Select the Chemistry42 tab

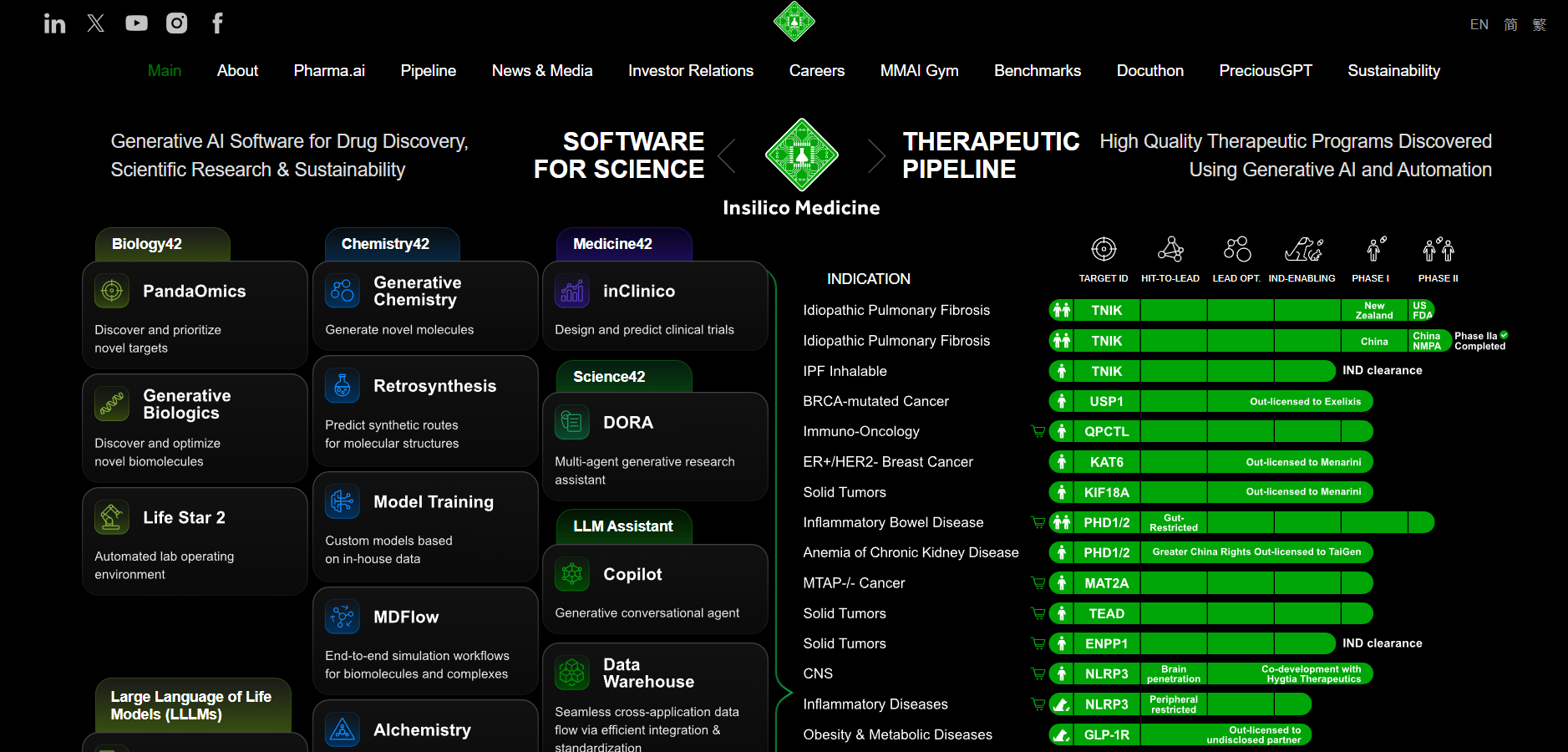point(393,244)
